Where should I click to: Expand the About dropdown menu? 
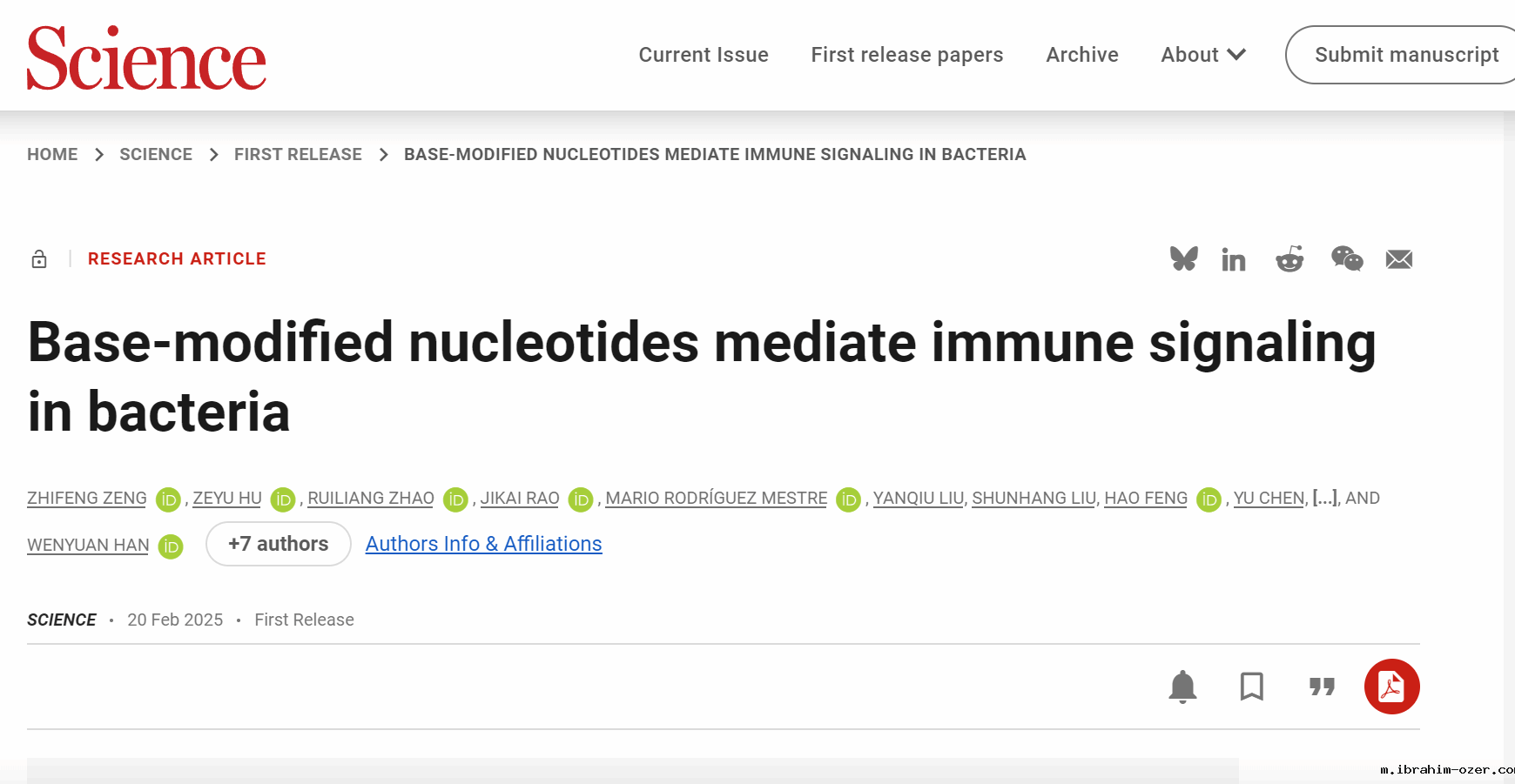click(1203, 55)
